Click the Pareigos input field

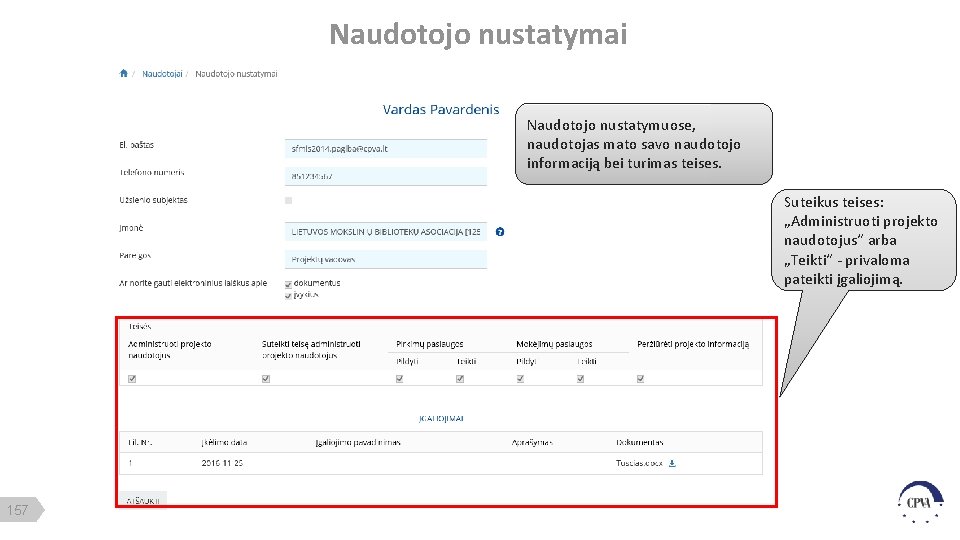pos(386,260)
